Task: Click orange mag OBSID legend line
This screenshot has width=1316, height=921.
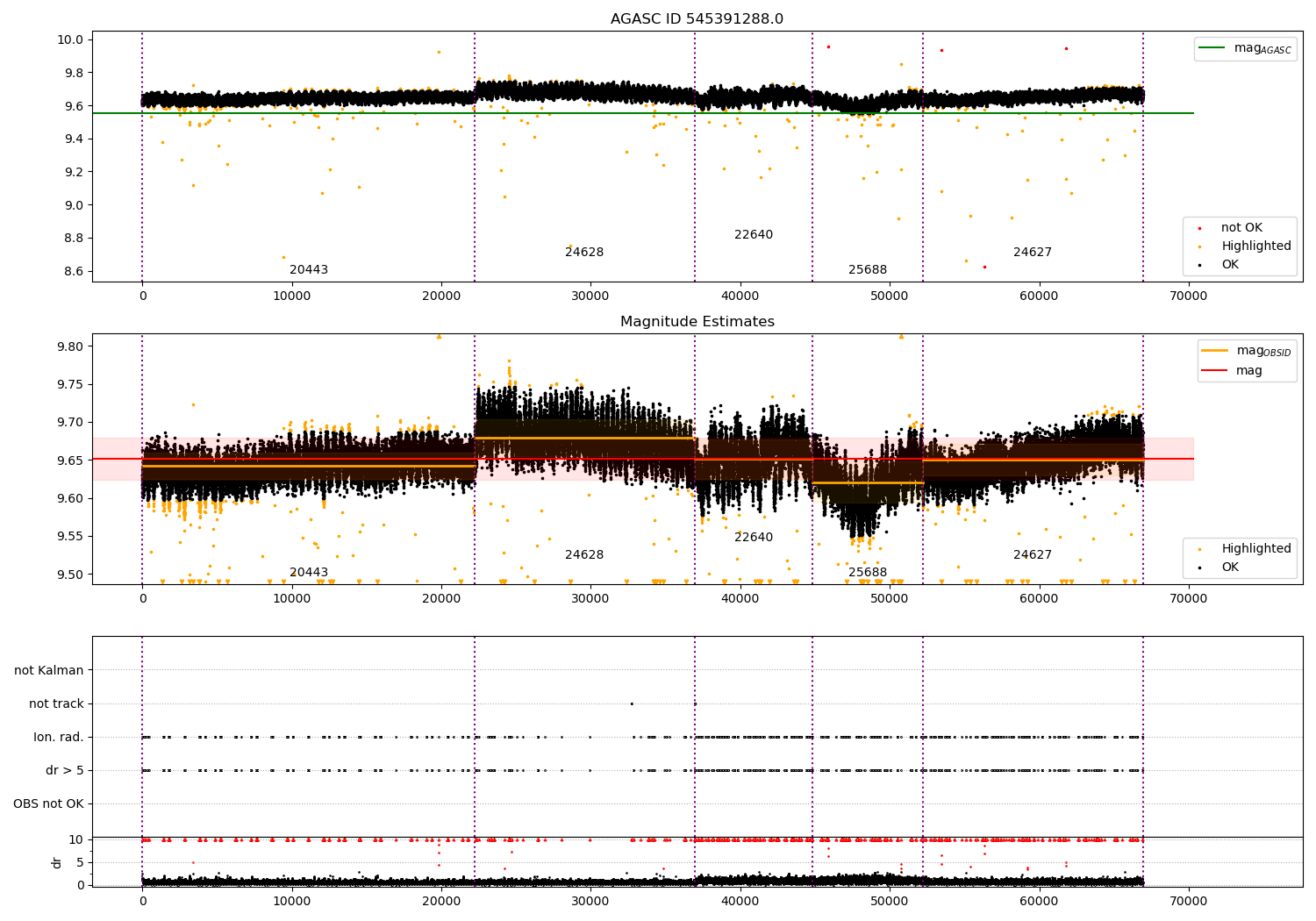Action: point(1215,351)
